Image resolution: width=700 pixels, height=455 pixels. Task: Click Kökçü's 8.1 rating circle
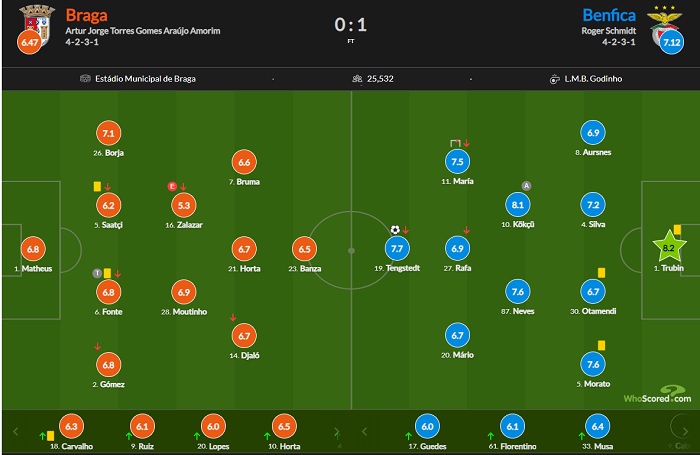tap(518, 205)
